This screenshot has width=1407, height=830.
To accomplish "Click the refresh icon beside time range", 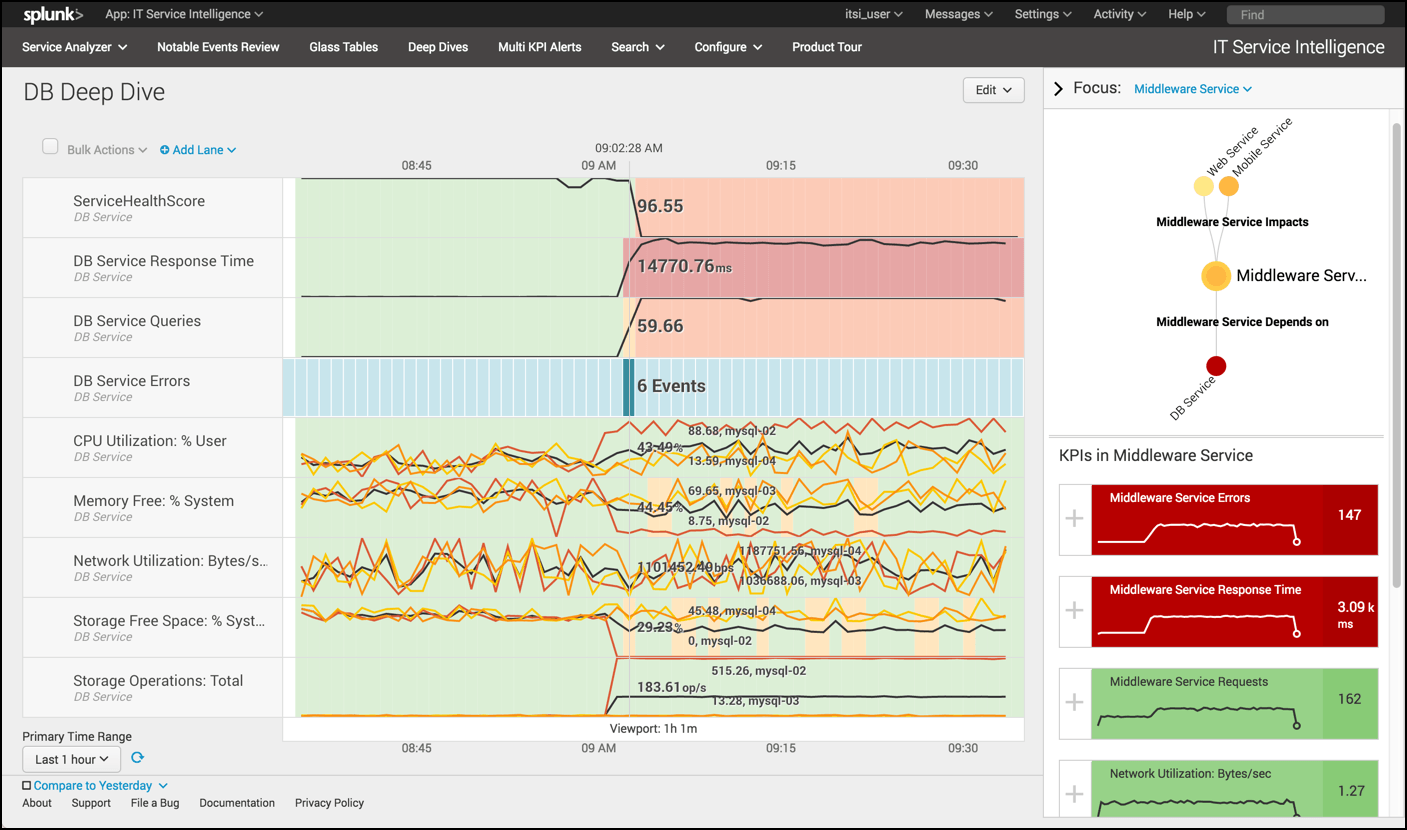I will coord(138,759).
